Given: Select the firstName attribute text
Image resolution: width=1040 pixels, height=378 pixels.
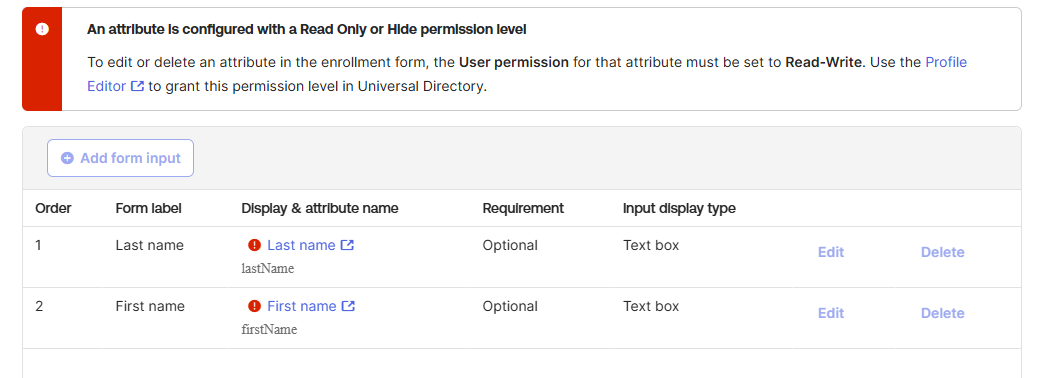Looking at the screenshot, I should tap(269, 330).
